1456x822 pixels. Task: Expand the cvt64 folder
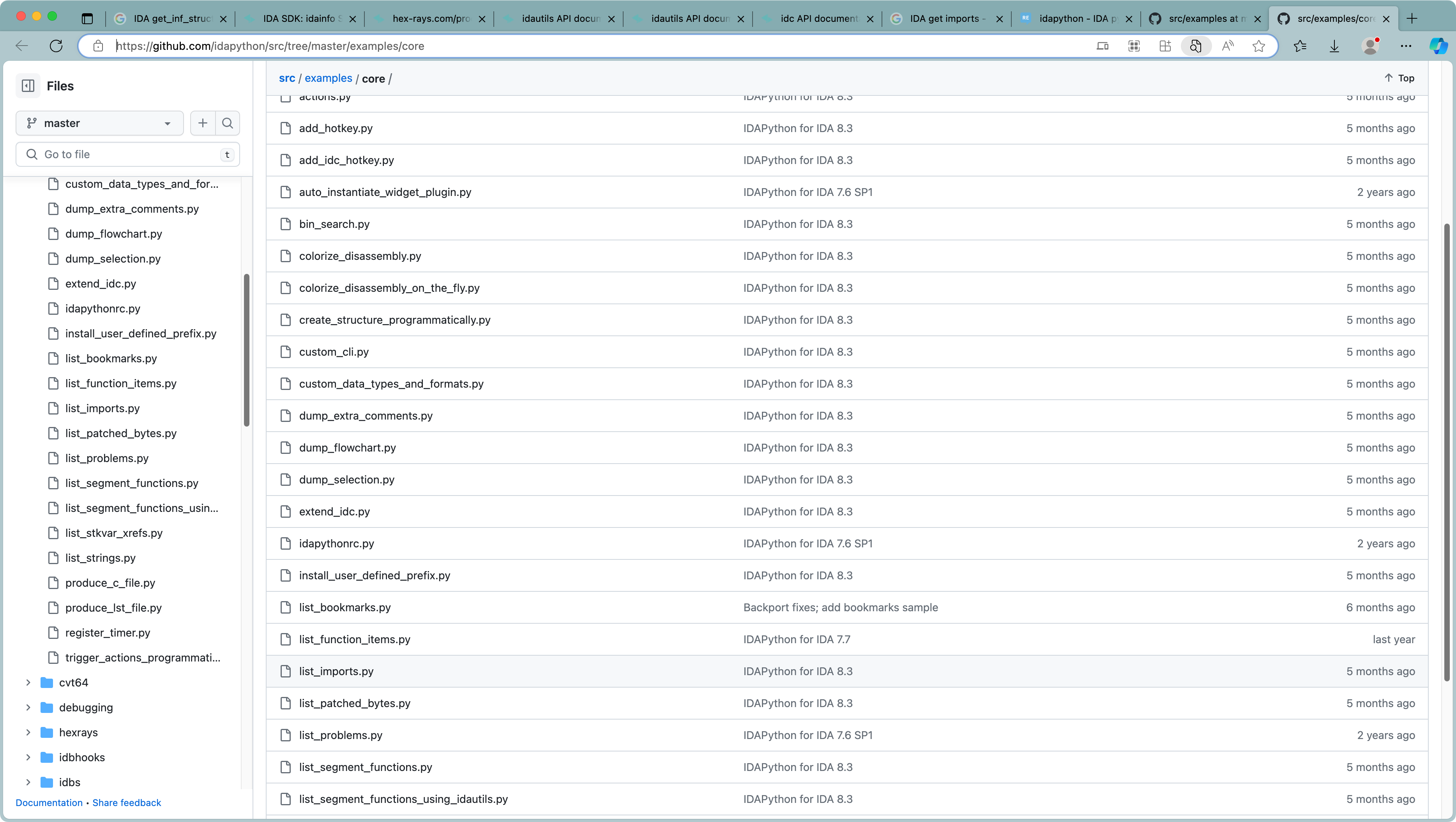(x=28, y=683)
